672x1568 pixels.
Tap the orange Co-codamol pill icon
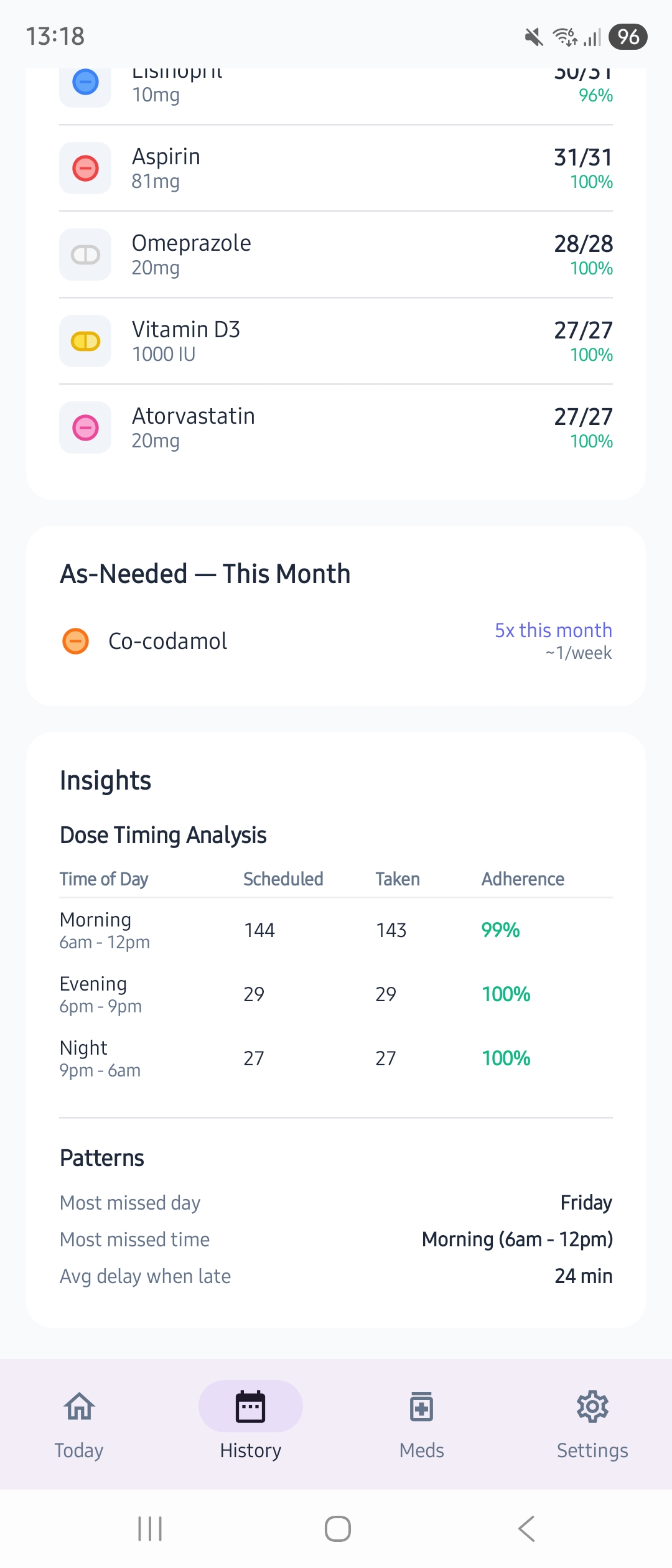(76, 641)
